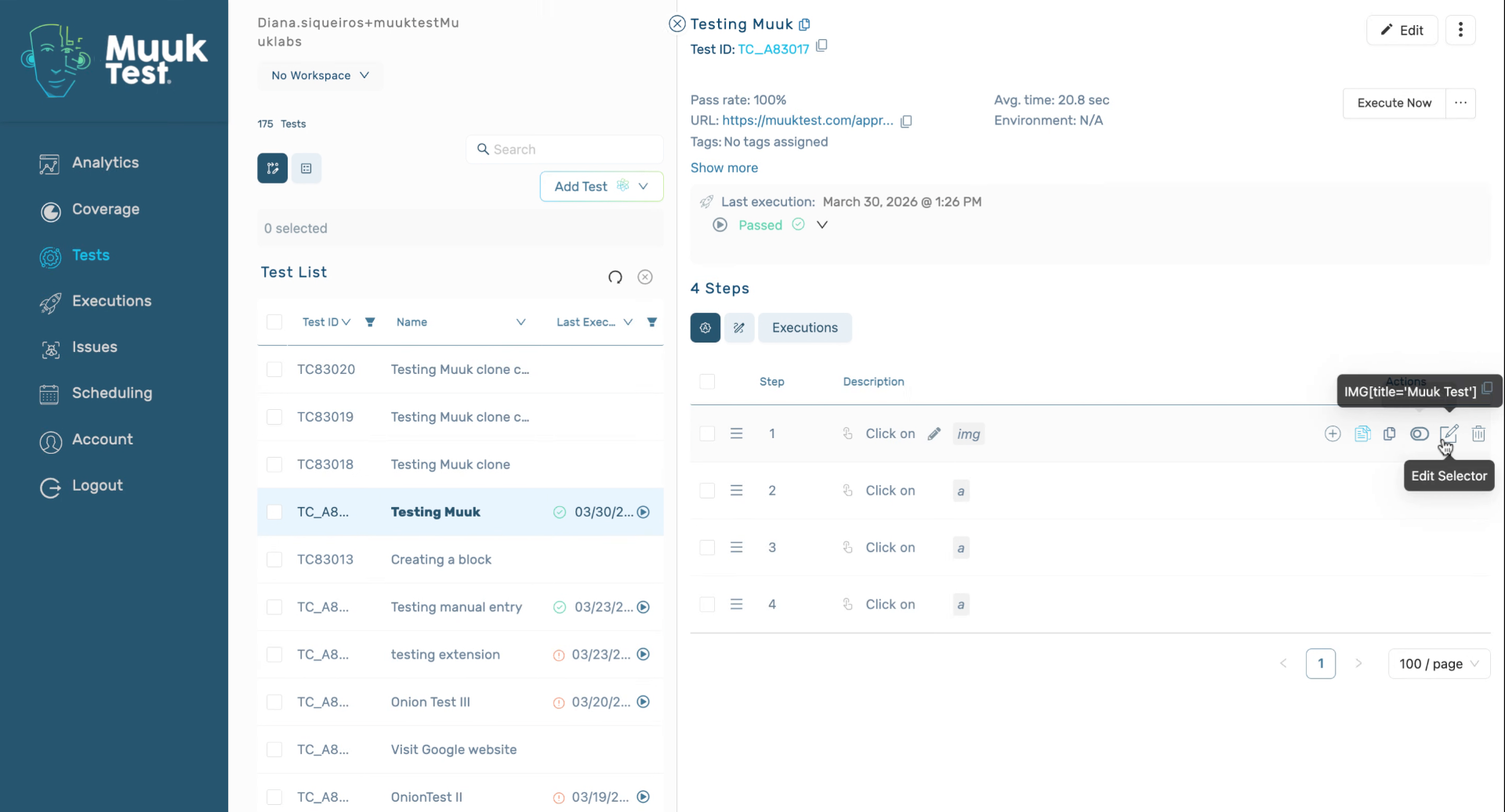Switch to the Executions tab

click(x=804, y=328)
